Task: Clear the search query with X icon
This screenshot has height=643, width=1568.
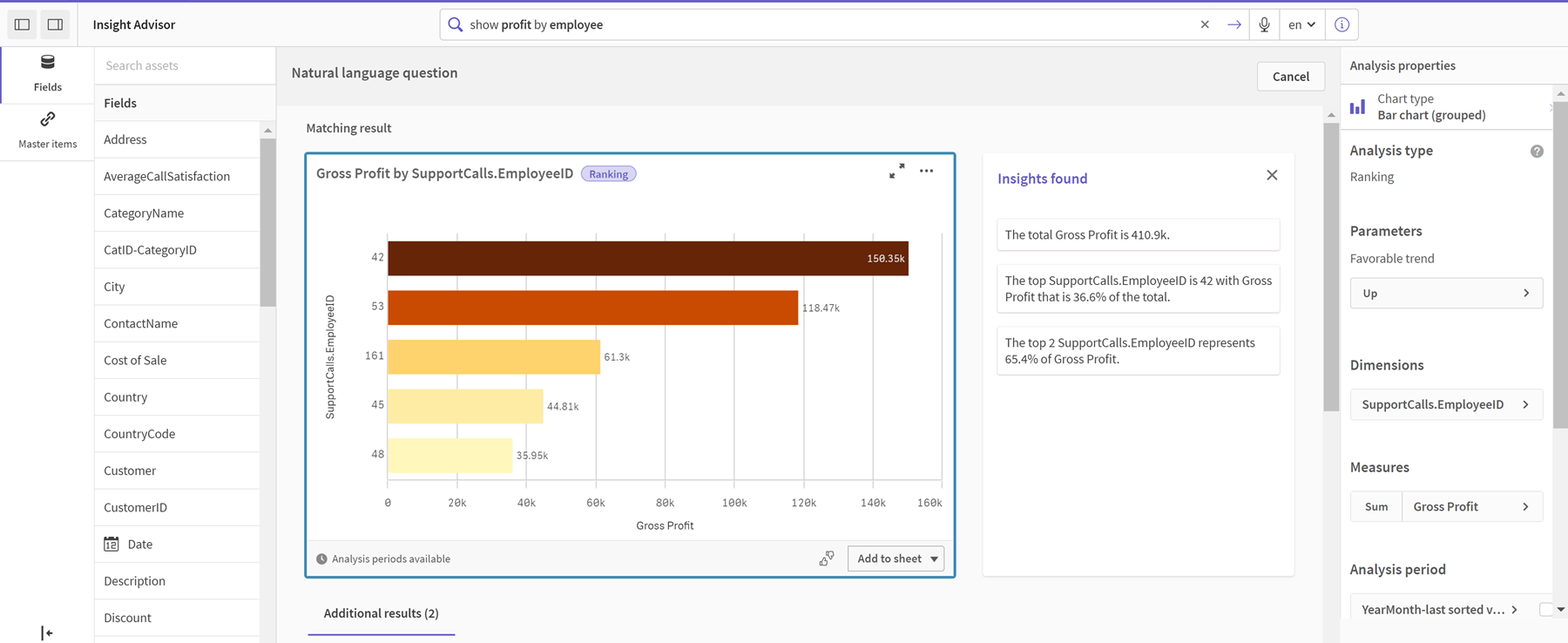Action: pyautogui.click(x=1205, y=24)
